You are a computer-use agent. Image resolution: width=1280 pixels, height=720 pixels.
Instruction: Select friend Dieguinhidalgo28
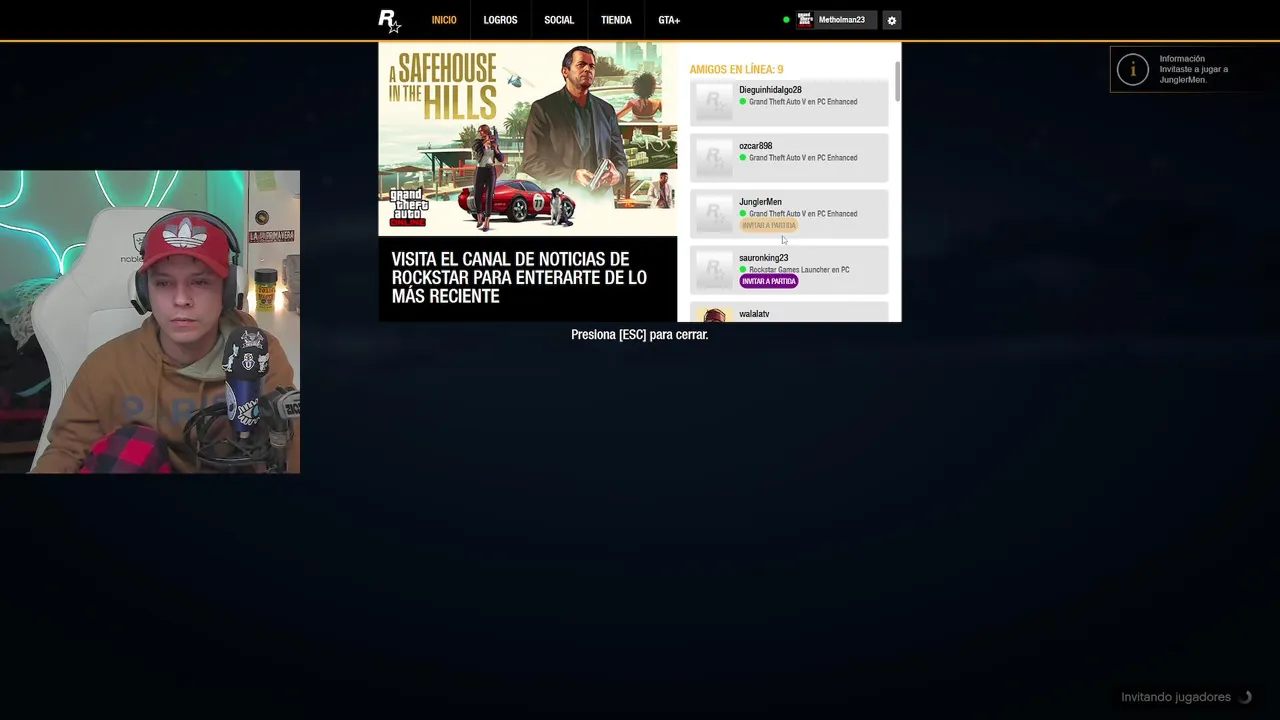click(x=789, y=102)
